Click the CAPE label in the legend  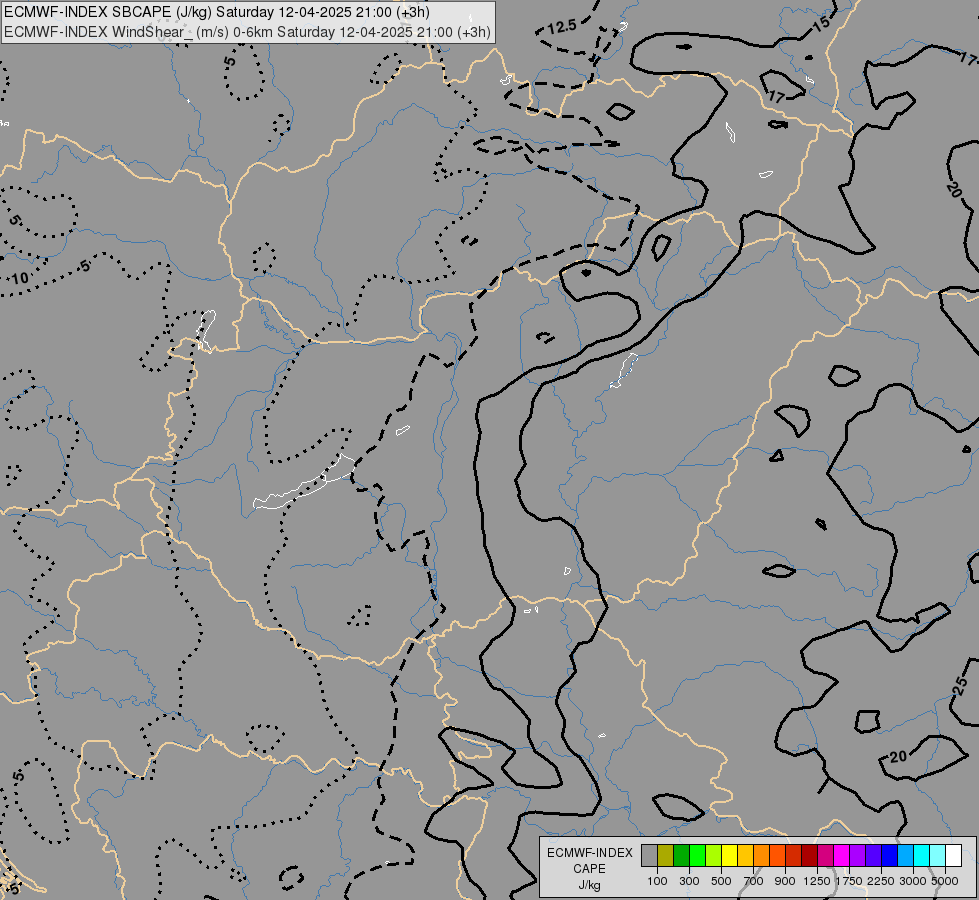[x=589, y=869]
